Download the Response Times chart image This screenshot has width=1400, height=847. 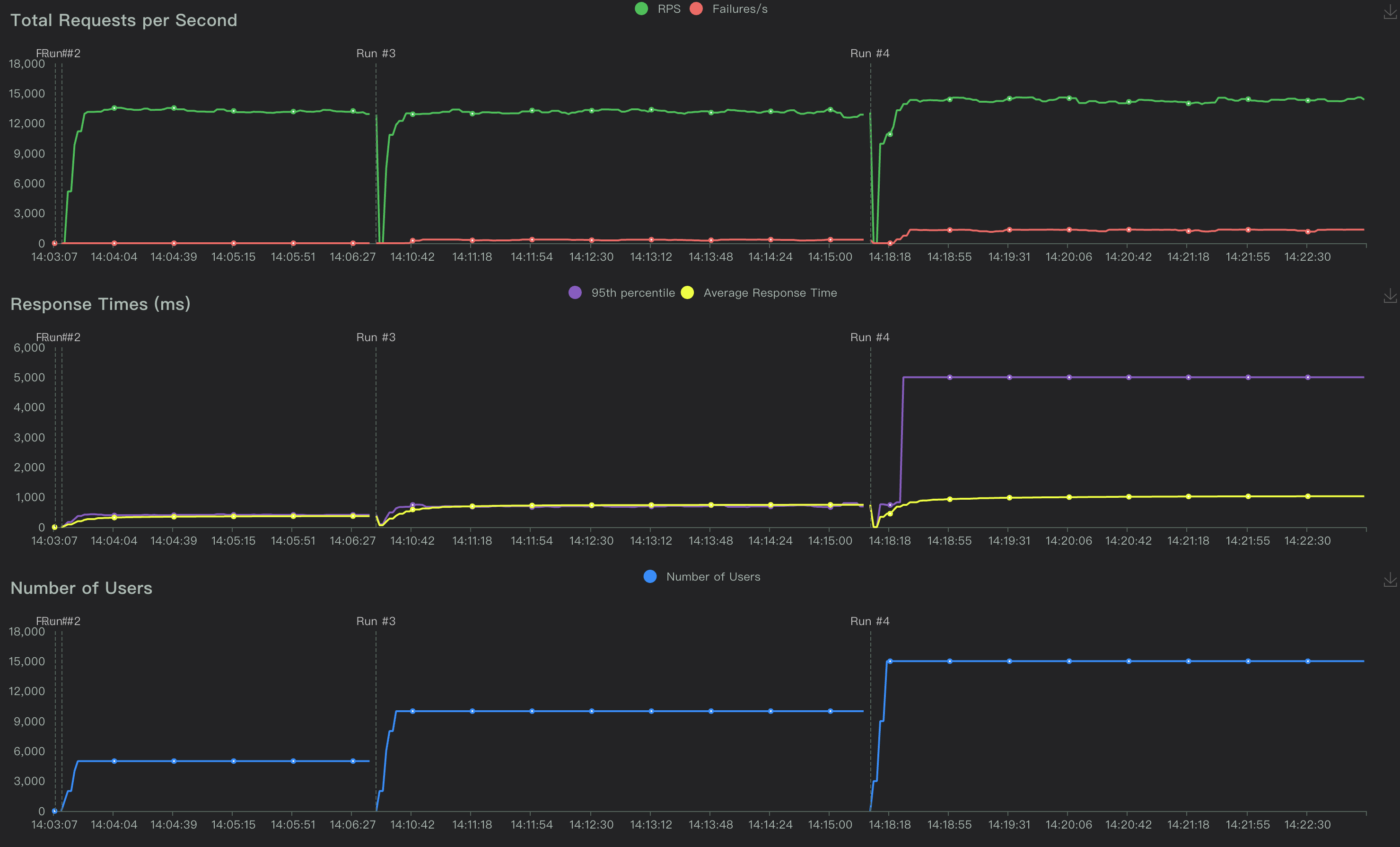(x=1390, y=296)
